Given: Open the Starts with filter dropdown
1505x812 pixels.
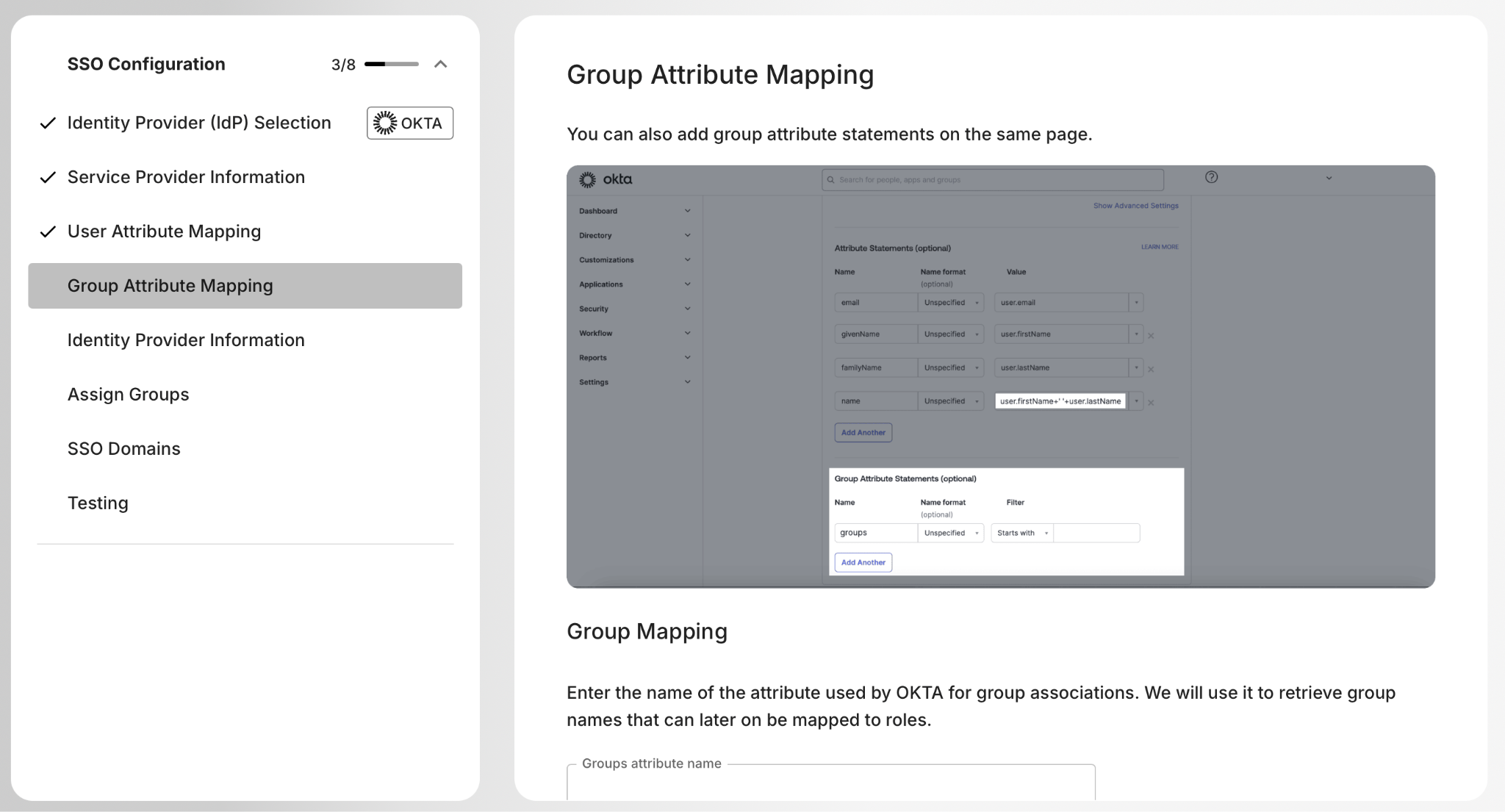Looking at the screenshot, I should tap(1021, 533).
